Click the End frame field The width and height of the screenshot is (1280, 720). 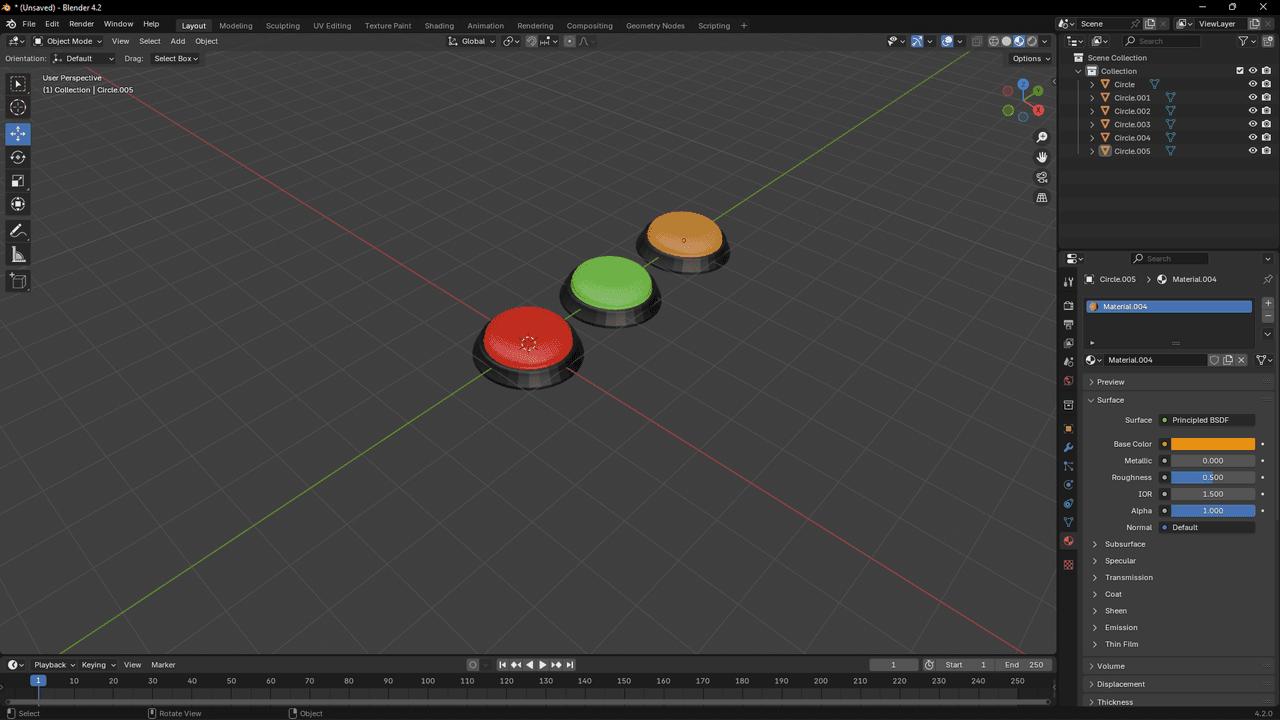pyautogui.click(x=1024, y=665)
